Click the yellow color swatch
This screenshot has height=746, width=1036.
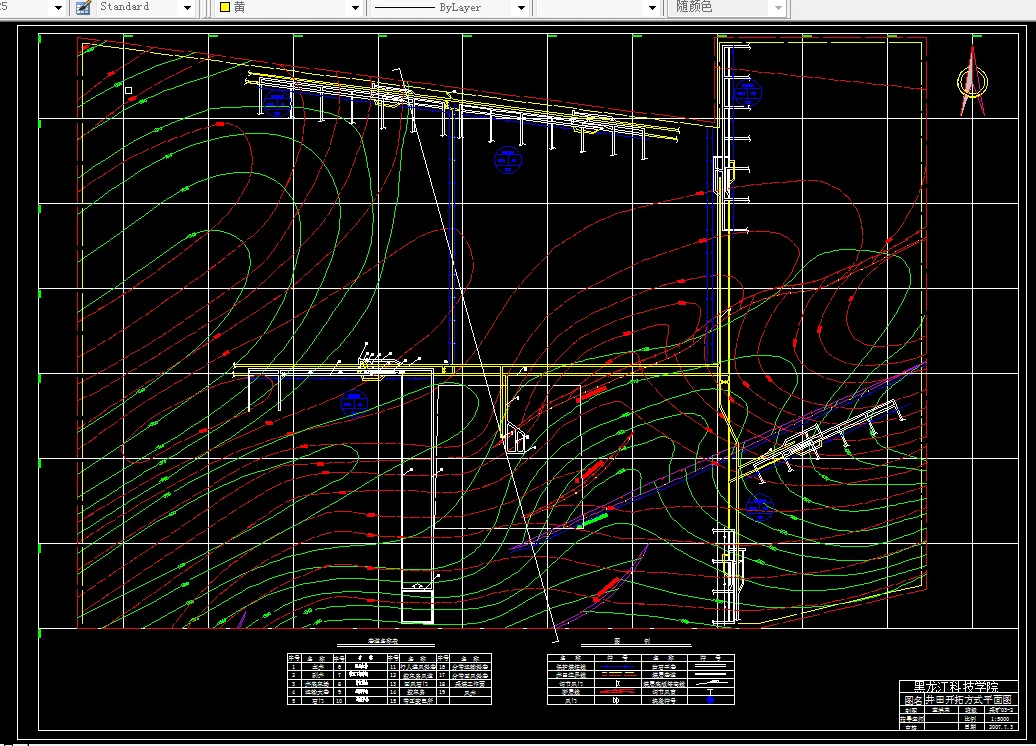click(x=225, y=7)
